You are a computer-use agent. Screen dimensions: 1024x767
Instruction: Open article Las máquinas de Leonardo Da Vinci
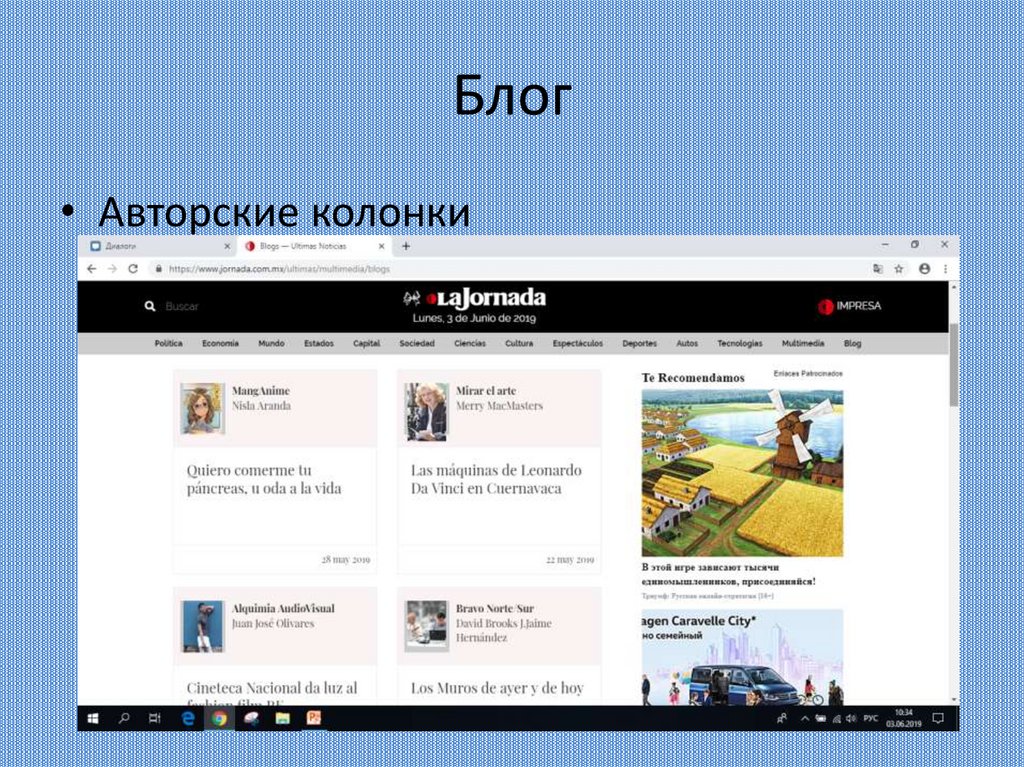coord(496,479)
